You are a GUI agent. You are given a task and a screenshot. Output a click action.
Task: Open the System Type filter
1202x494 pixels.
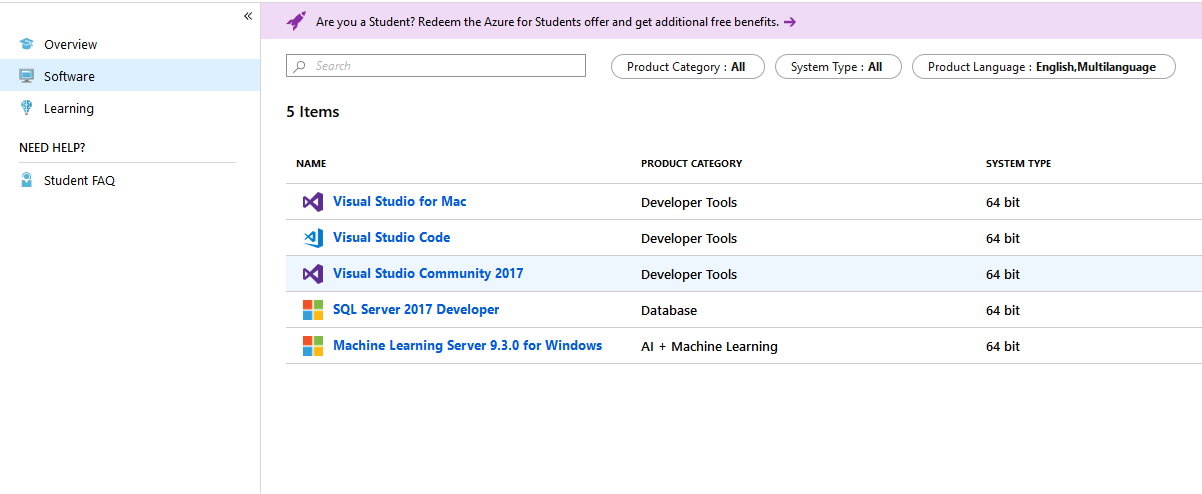[838, 67]
